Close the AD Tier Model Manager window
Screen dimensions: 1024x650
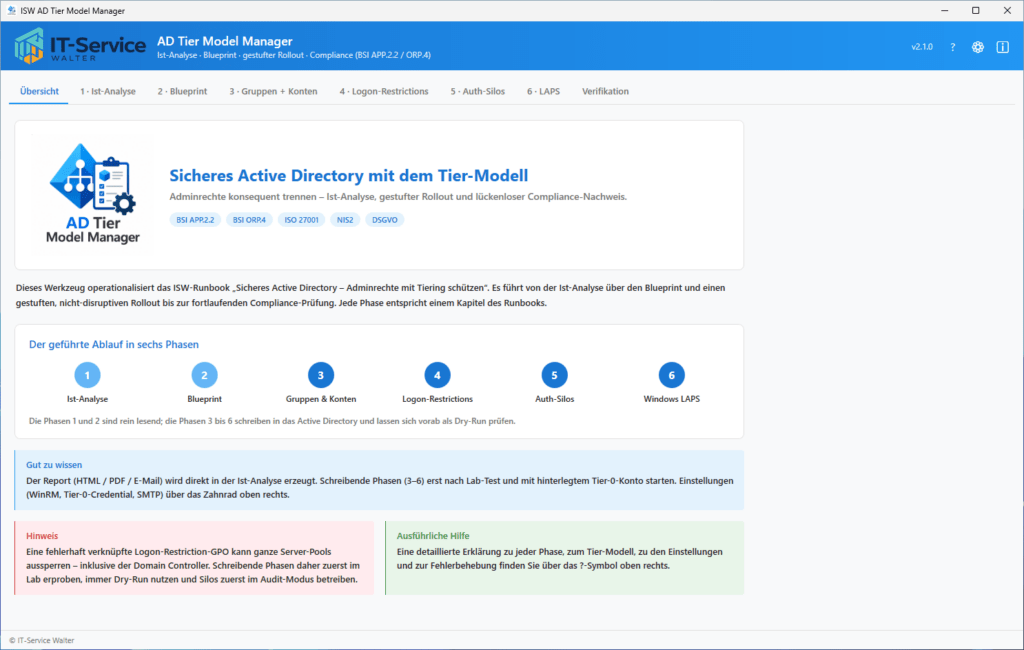click(1007, 10)
